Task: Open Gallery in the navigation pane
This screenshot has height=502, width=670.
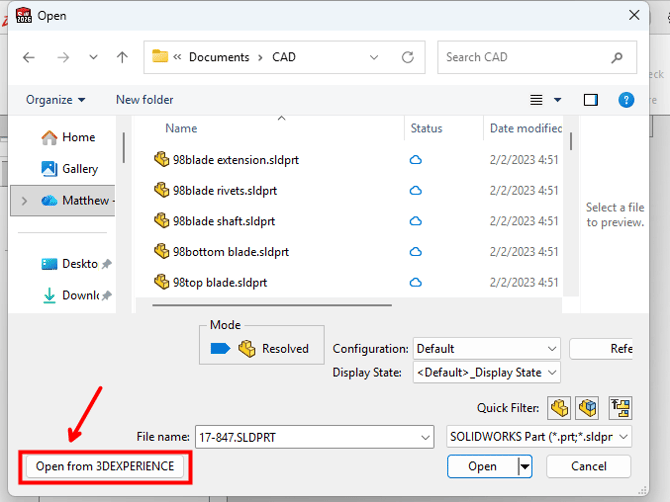Action: click(70, 169)
